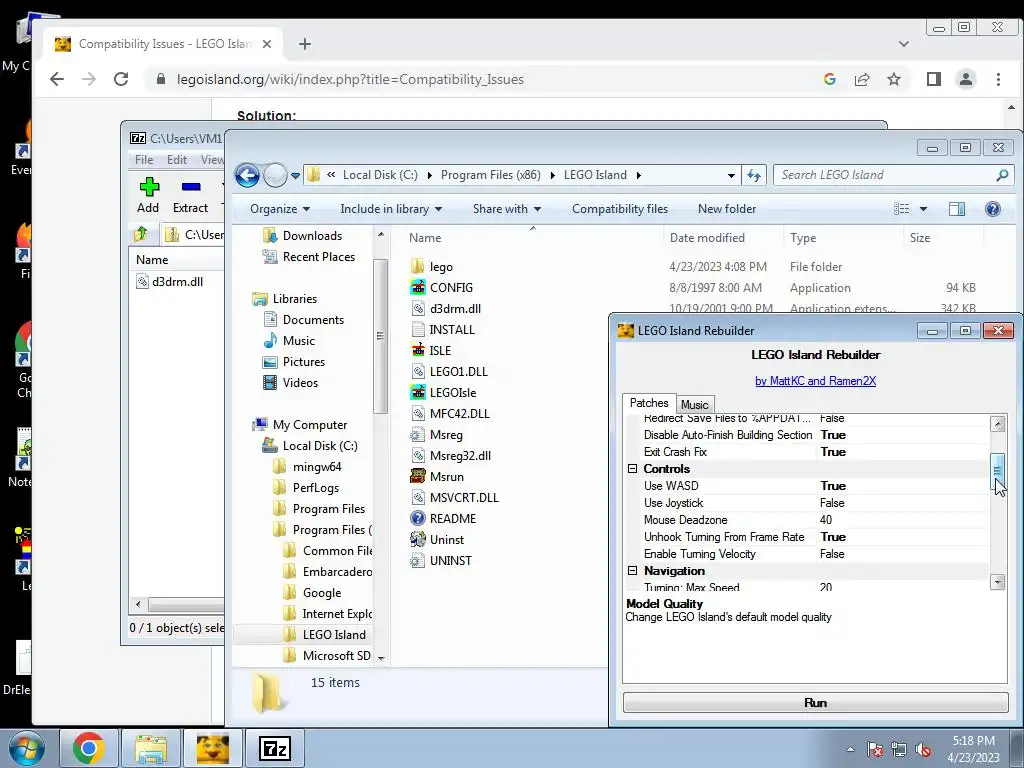Toggle the Exit Crash Fix value True
This screenshot has width=1024, height=768.
(833, 452)
